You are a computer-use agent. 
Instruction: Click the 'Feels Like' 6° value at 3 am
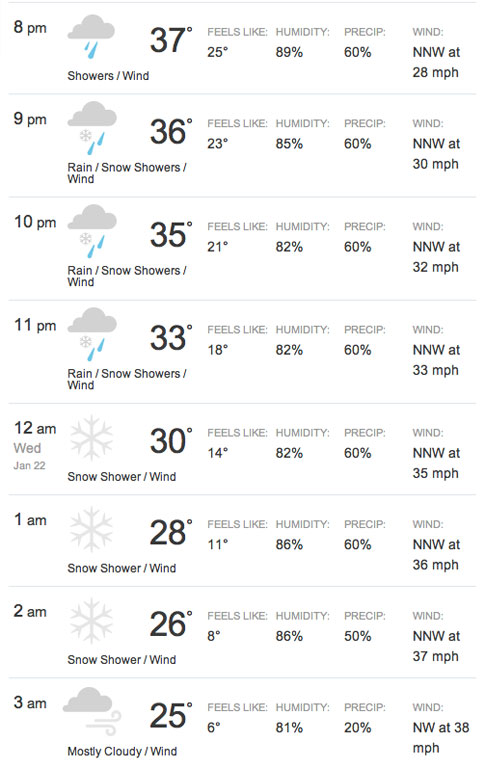214,728
